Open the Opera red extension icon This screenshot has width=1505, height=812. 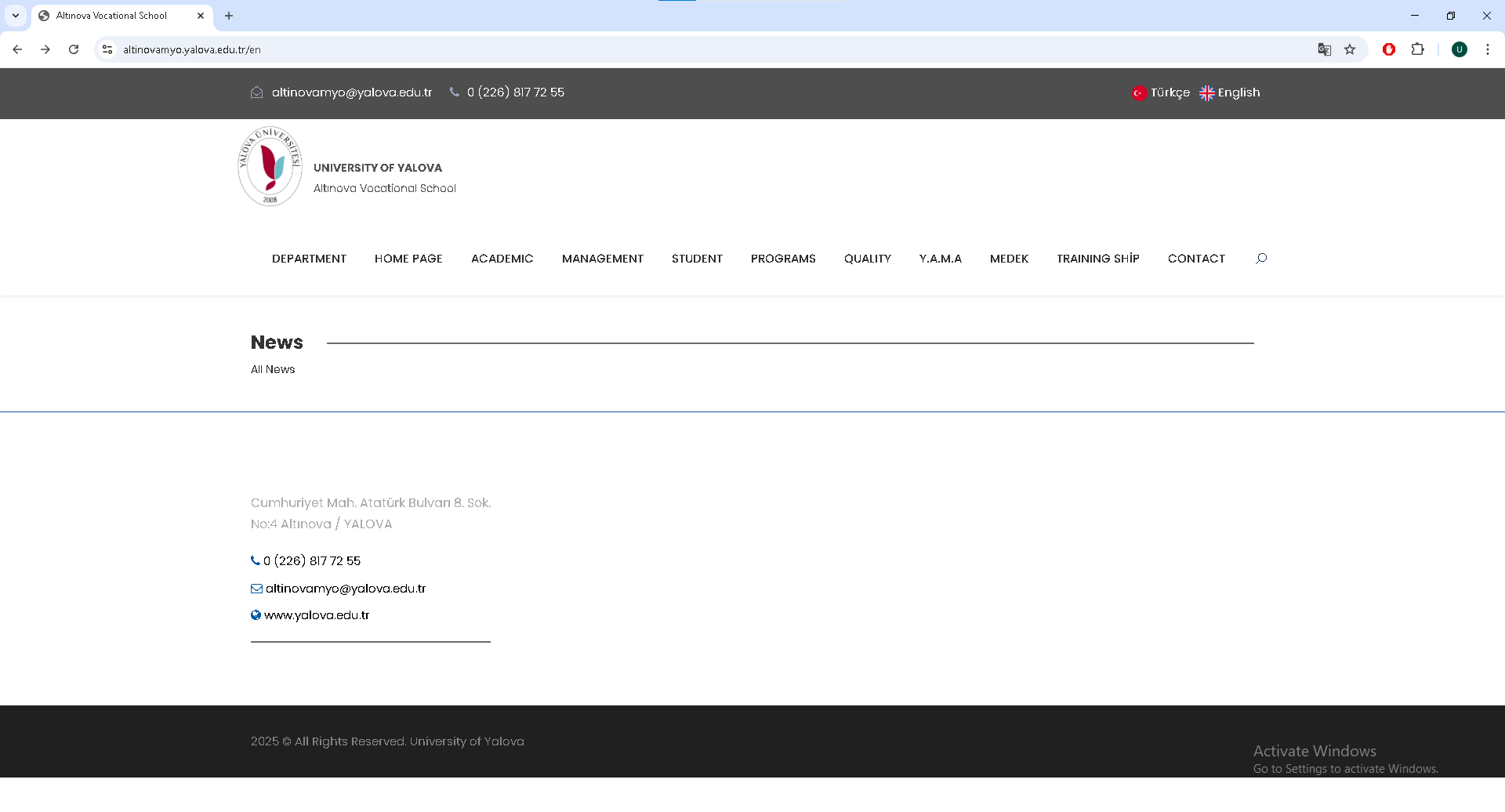(x=1389, y=49)
